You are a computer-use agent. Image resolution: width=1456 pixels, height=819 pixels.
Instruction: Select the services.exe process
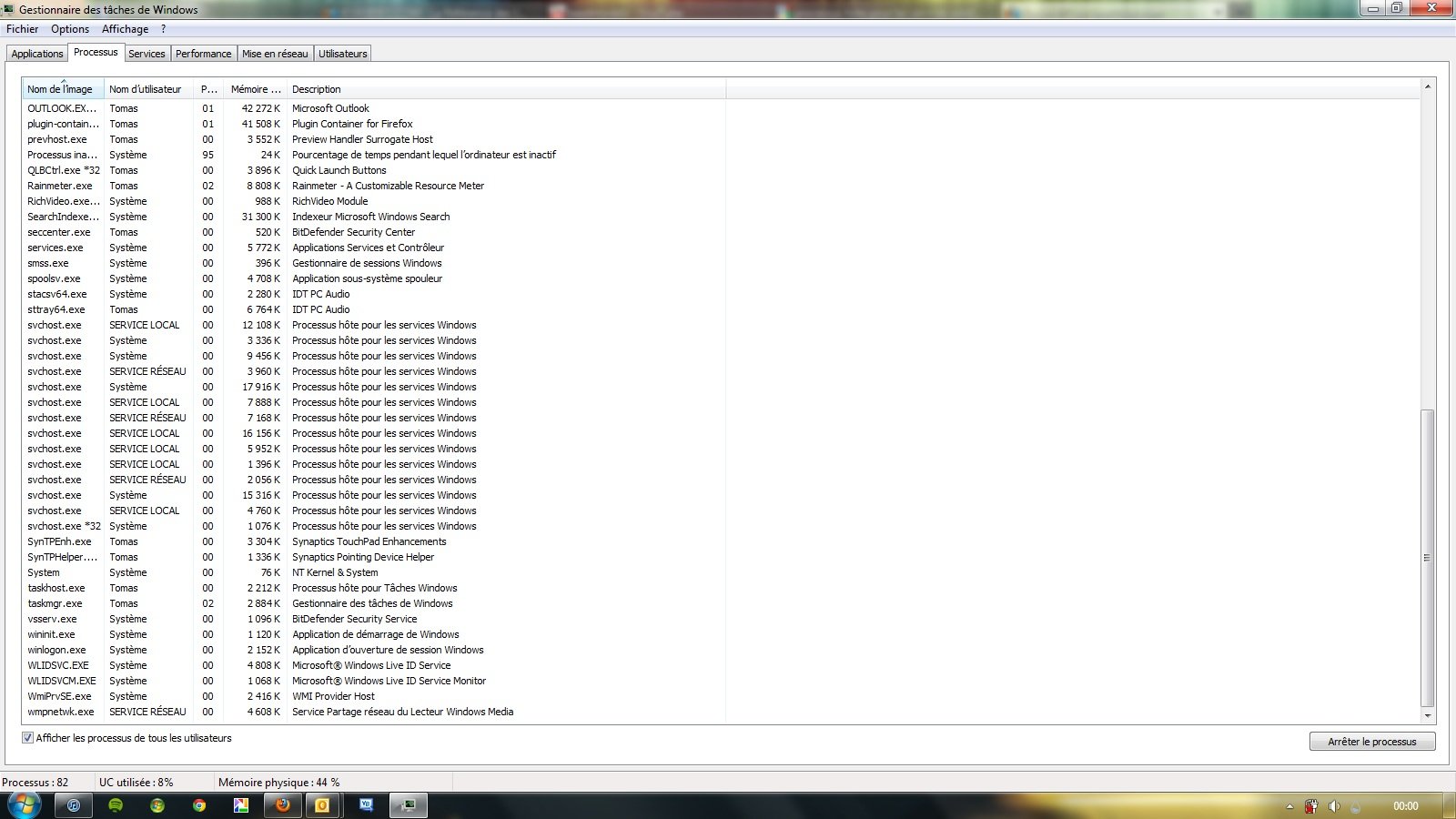point(374,248)
